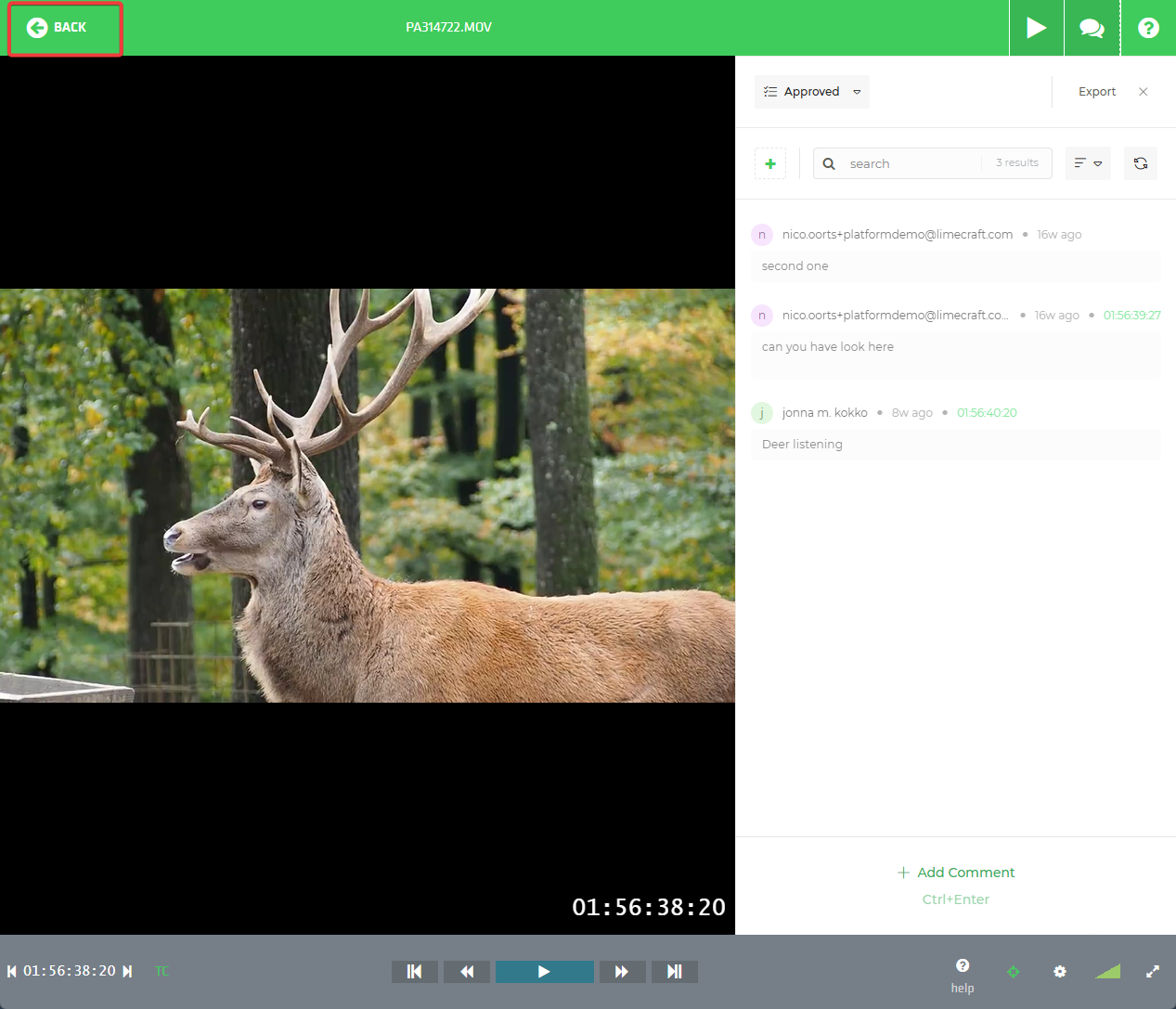
Task: Toggle the TC timecode mode
Action: coord(162,971)
